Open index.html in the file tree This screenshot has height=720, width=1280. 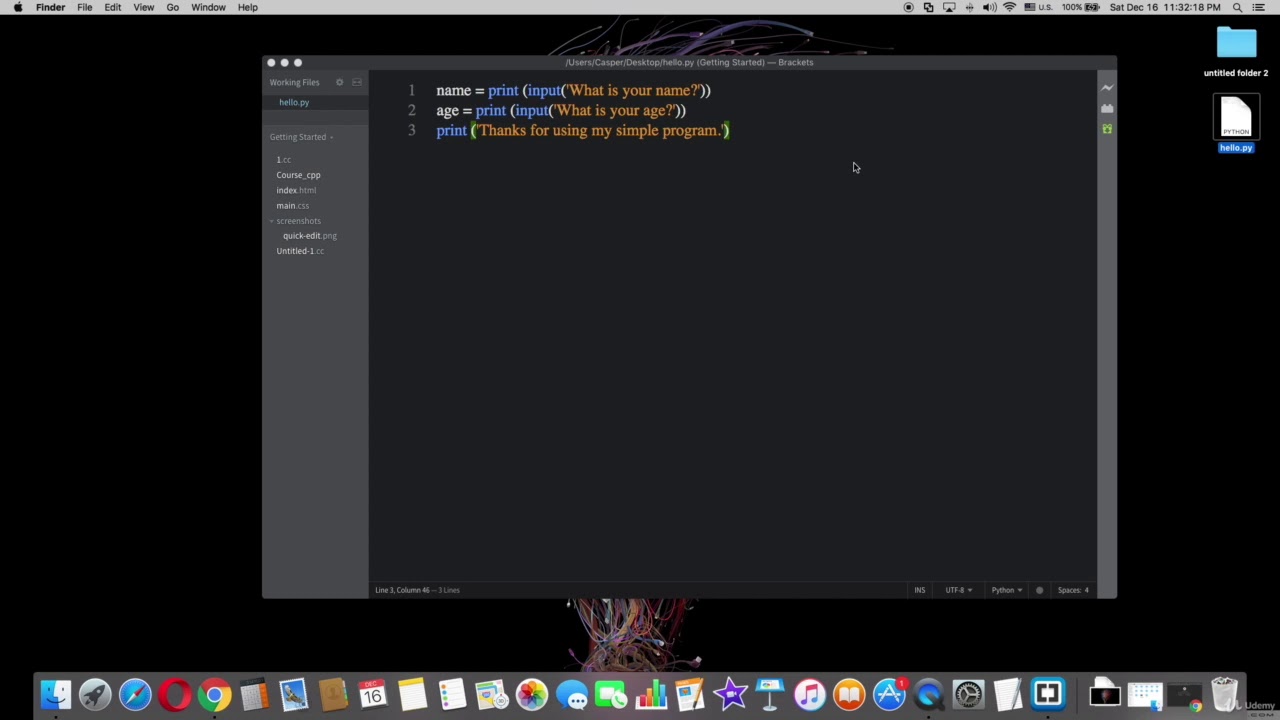296,190
